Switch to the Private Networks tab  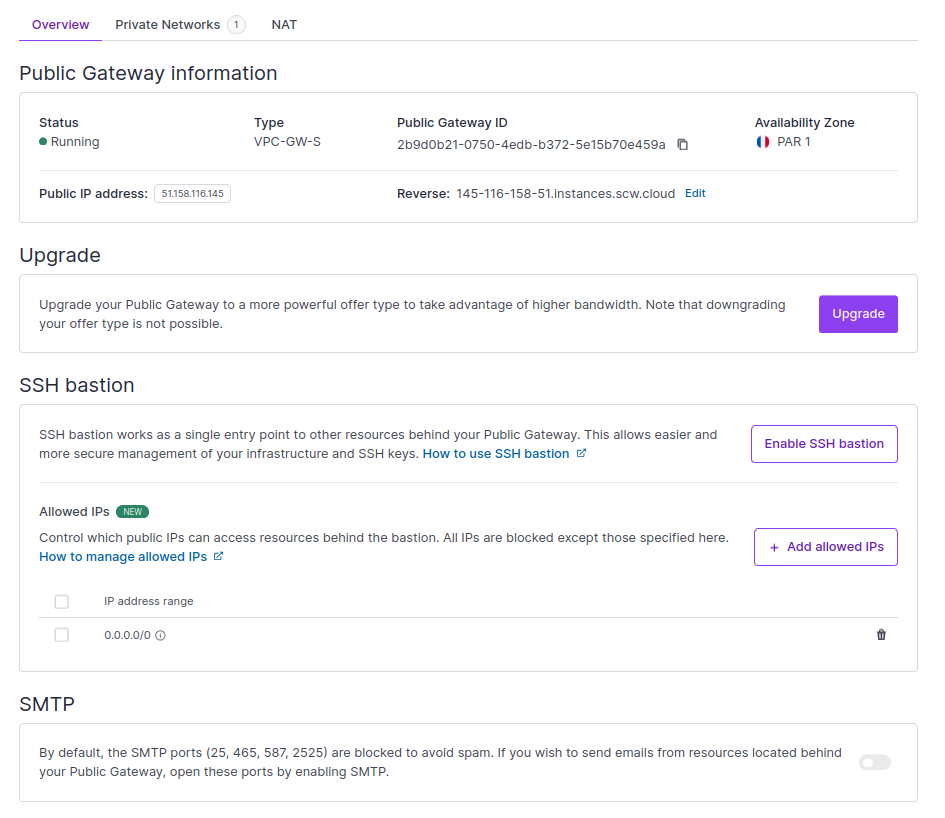point(167,24)
